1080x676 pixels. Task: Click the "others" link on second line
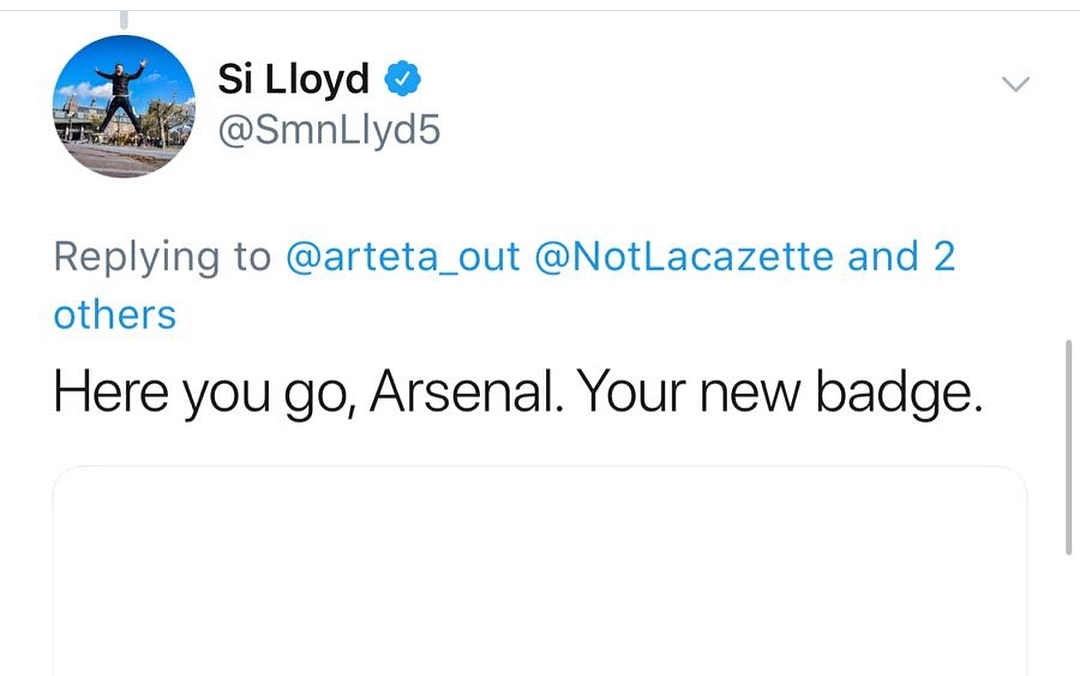pos(115,315)
